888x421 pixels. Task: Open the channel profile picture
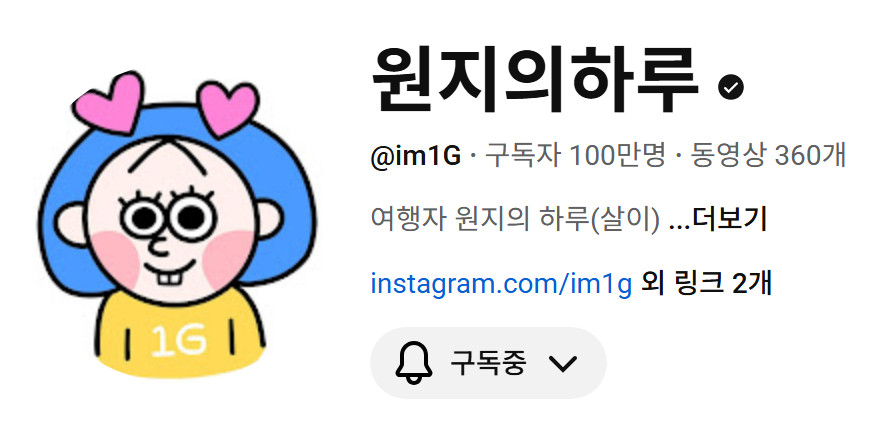tap(176, 224)
